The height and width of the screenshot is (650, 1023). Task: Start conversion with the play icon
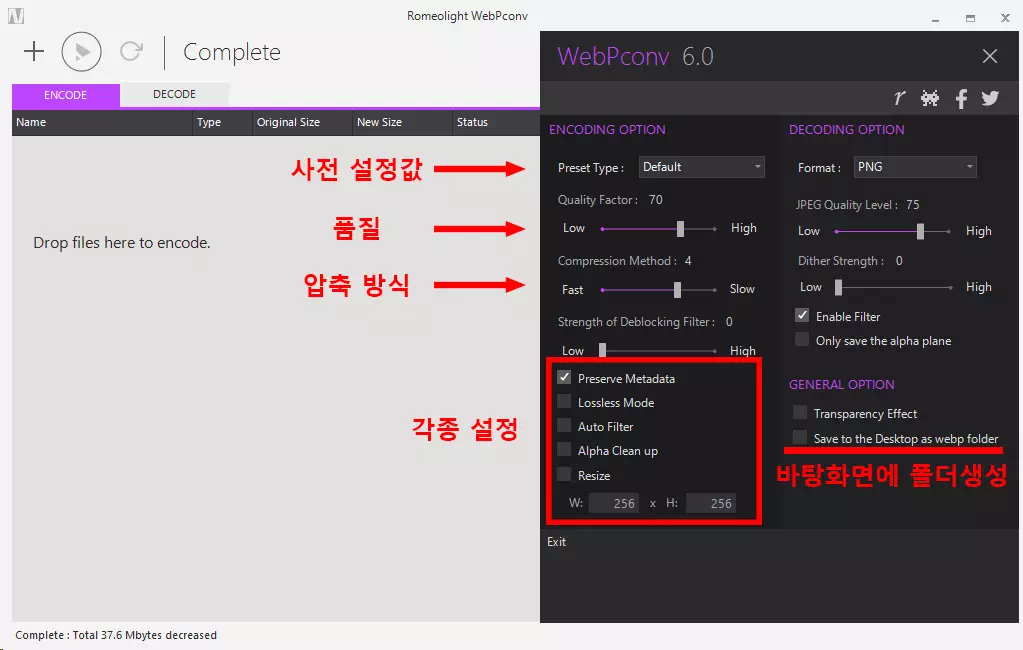[x=82, y=52]
